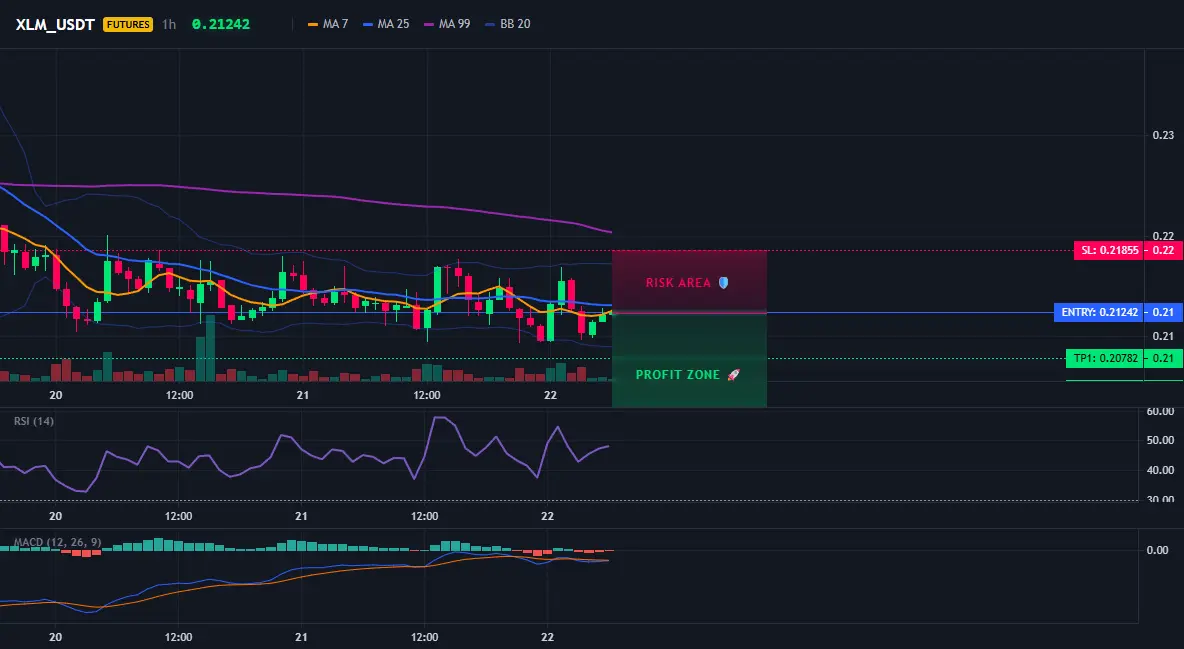Click the orange MA 7 color marker in legend
The height and width of the screenshot is (649, 1184).
313,25
